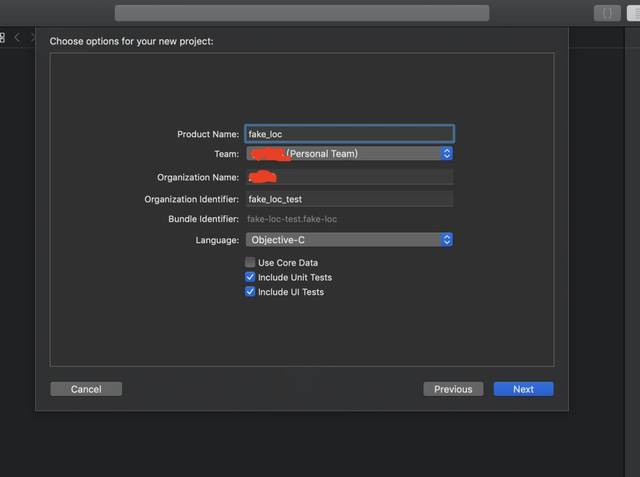Viewport: 640px width, 477px height.
Task: Click the Language popup arrows button
Action: click(447, 240)
